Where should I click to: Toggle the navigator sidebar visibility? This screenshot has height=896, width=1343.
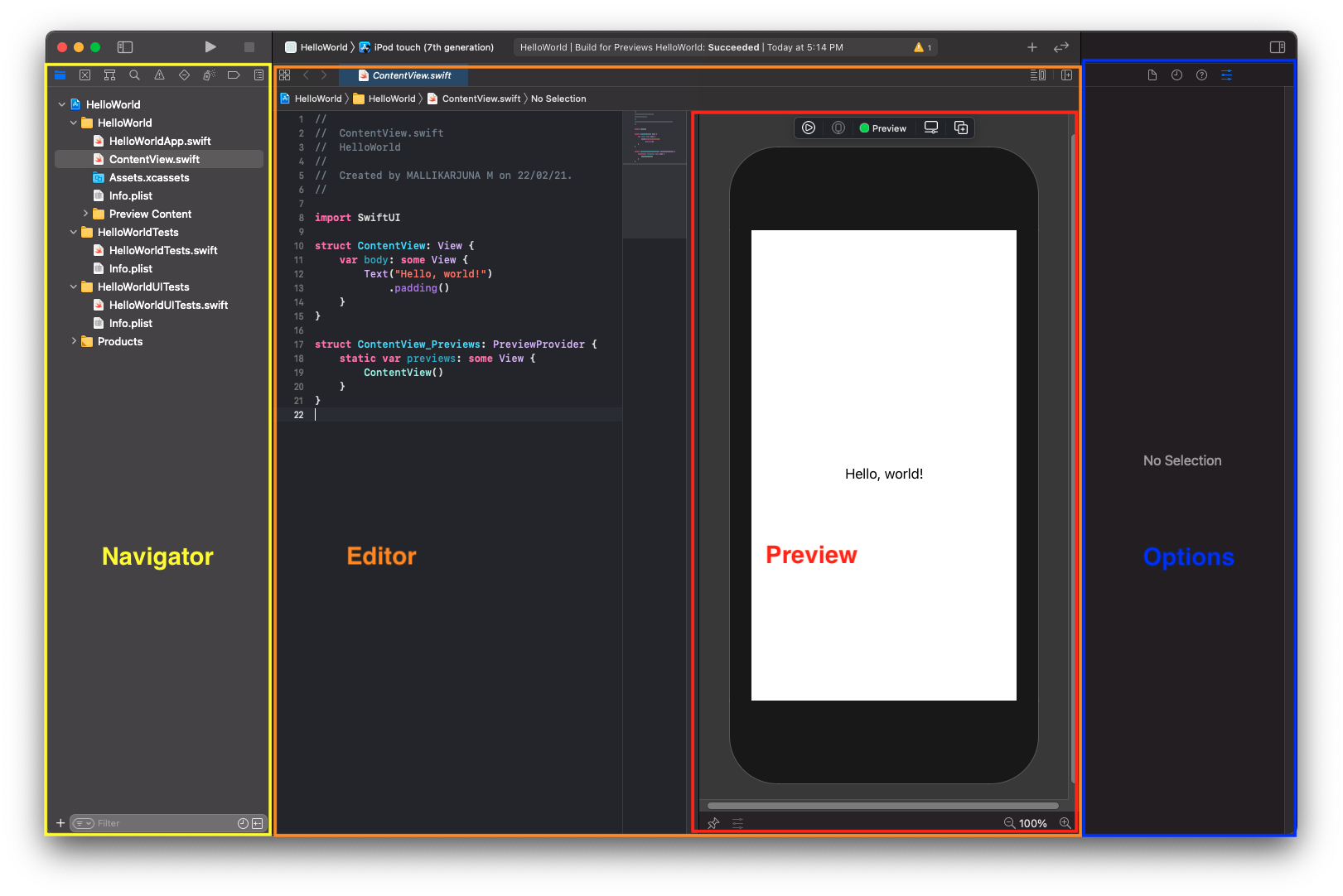[125, 47]
